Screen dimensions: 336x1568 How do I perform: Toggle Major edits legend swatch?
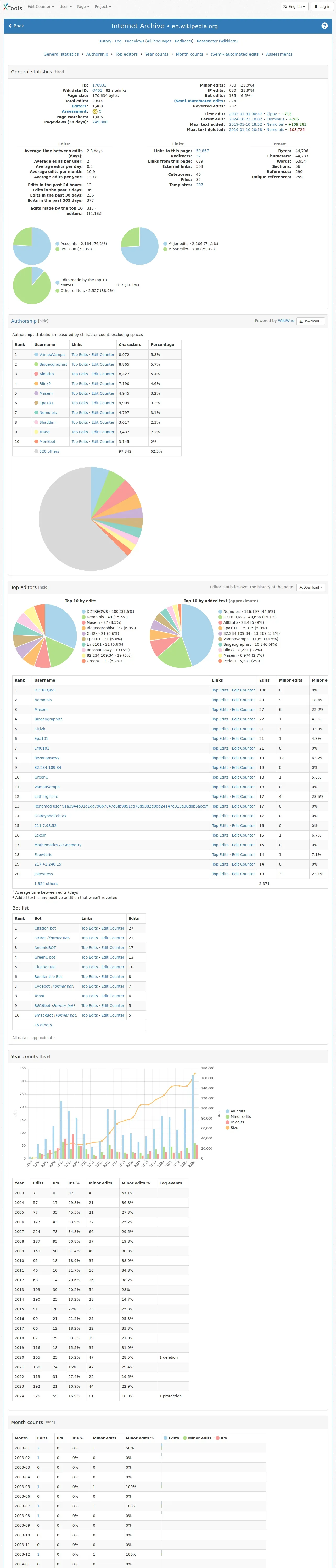click(x=165, y=244)
